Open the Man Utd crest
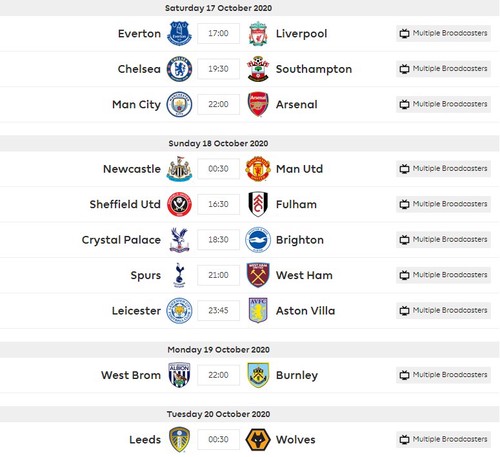 pyautogui.click(x=258, y=169)
